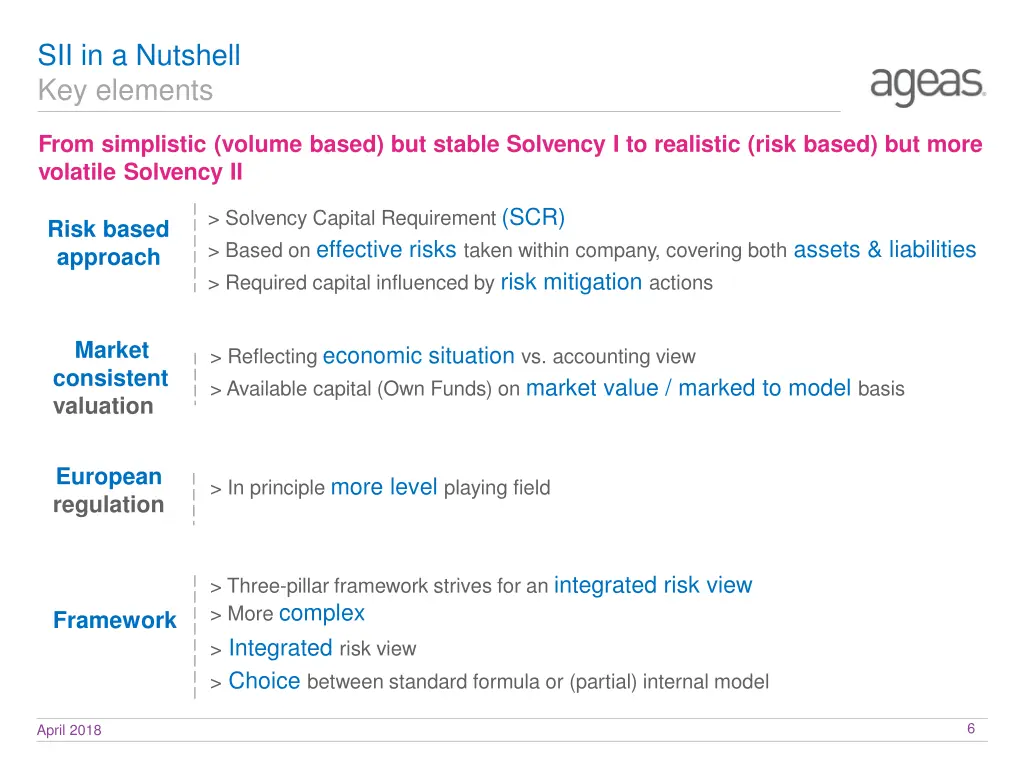Click the 'Key elements' subtitle
This screenshot has width=1024, height=768.
[x=125, y=91]
